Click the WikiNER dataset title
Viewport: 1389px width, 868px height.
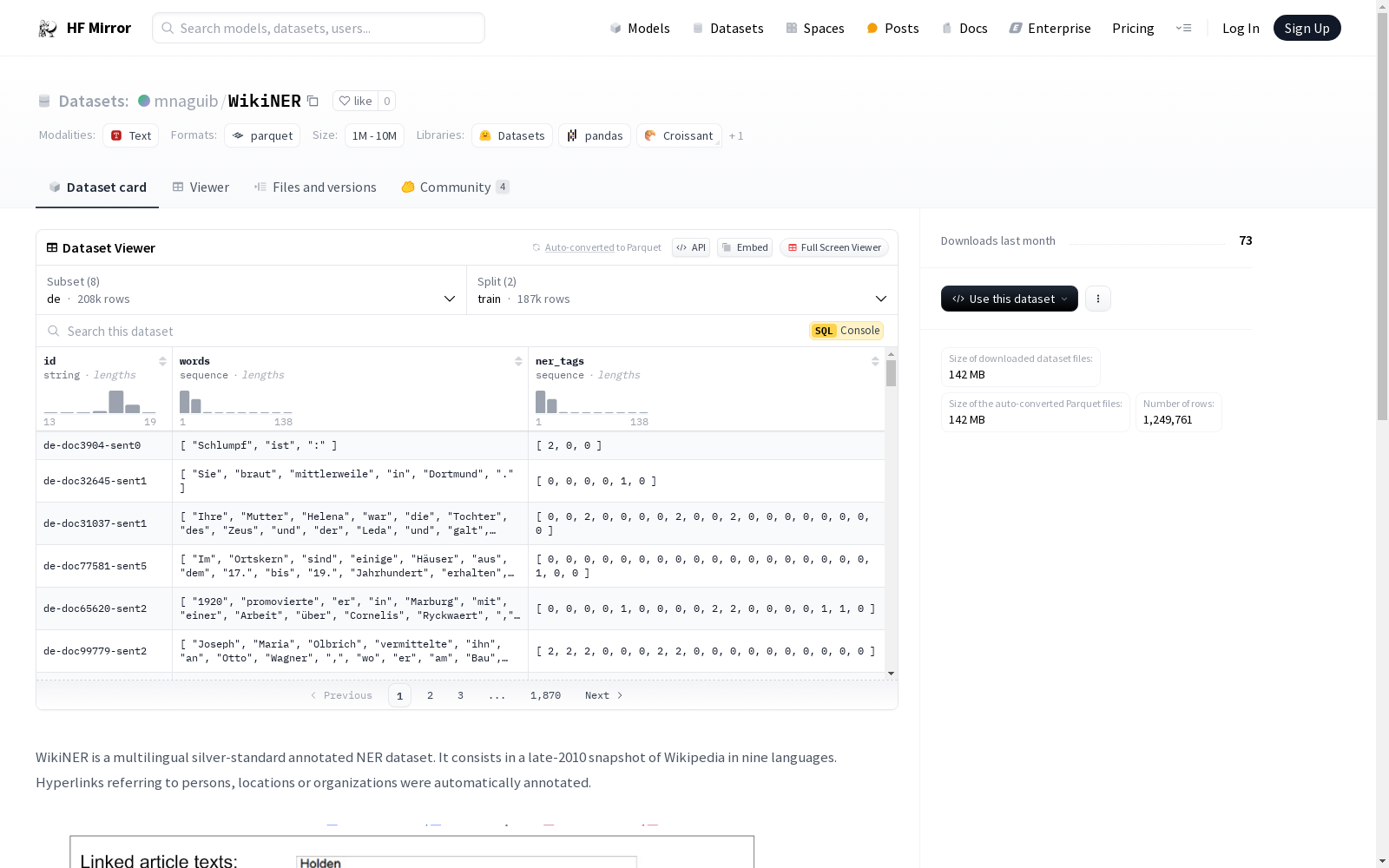[264, 101]
